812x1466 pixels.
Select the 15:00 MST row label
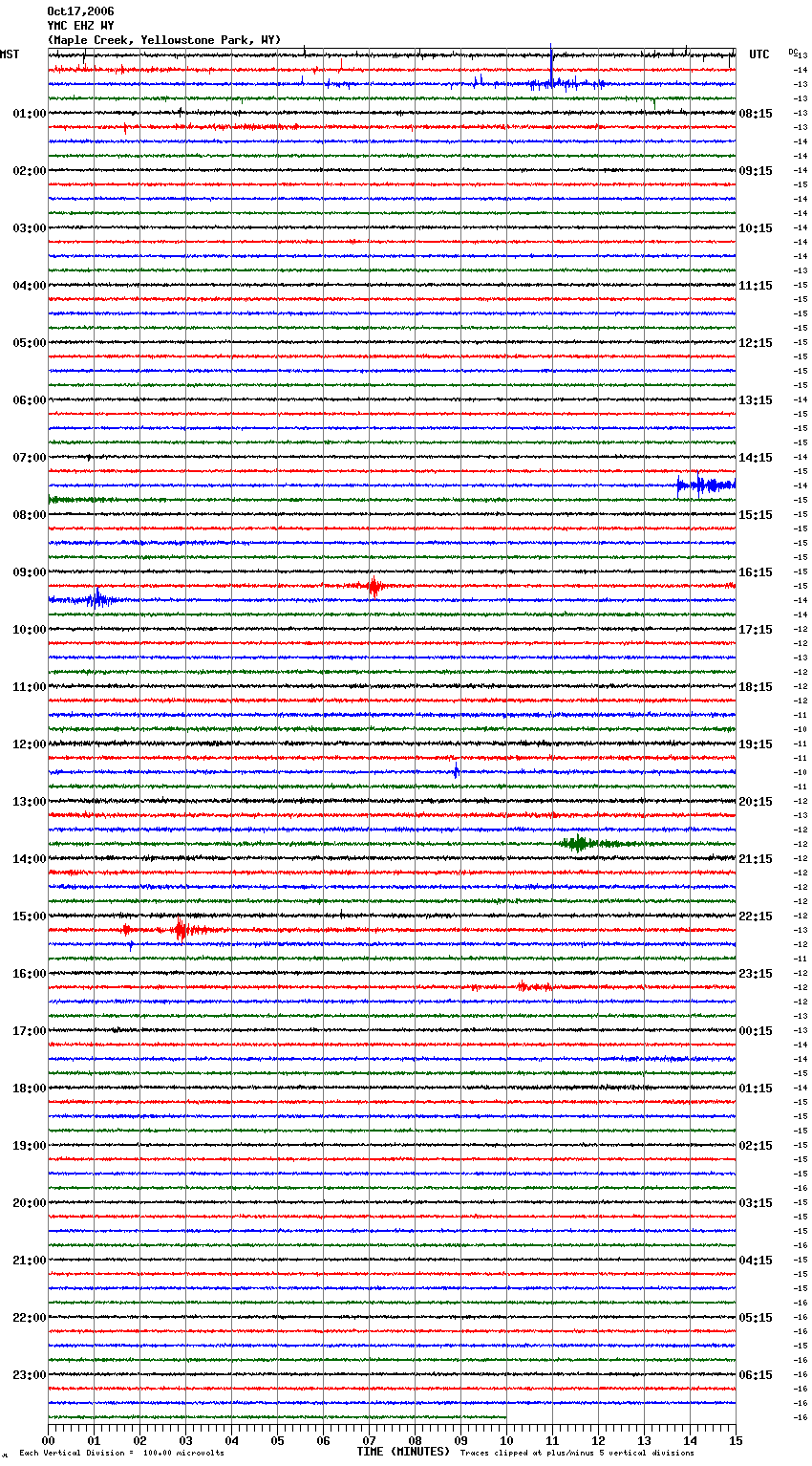pyautogui.click(x=30, y=916)
